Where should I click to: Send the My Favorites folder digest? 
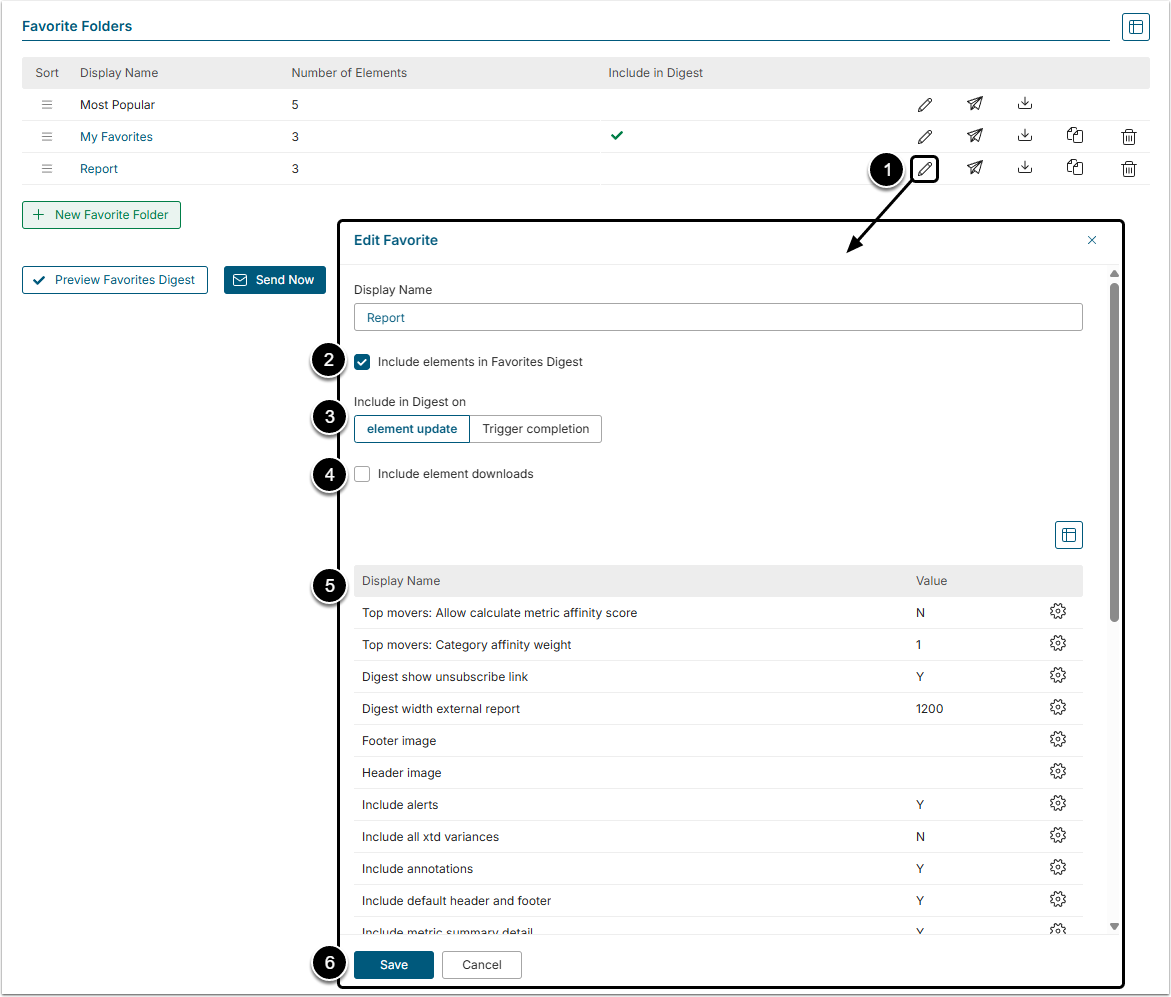975,136
